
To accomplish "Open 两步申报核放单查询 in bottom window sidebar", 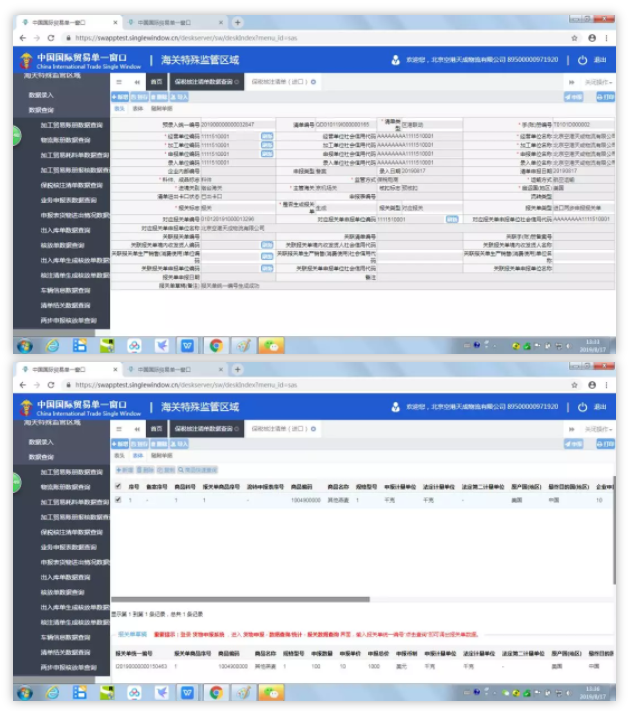I will point(69,667).
